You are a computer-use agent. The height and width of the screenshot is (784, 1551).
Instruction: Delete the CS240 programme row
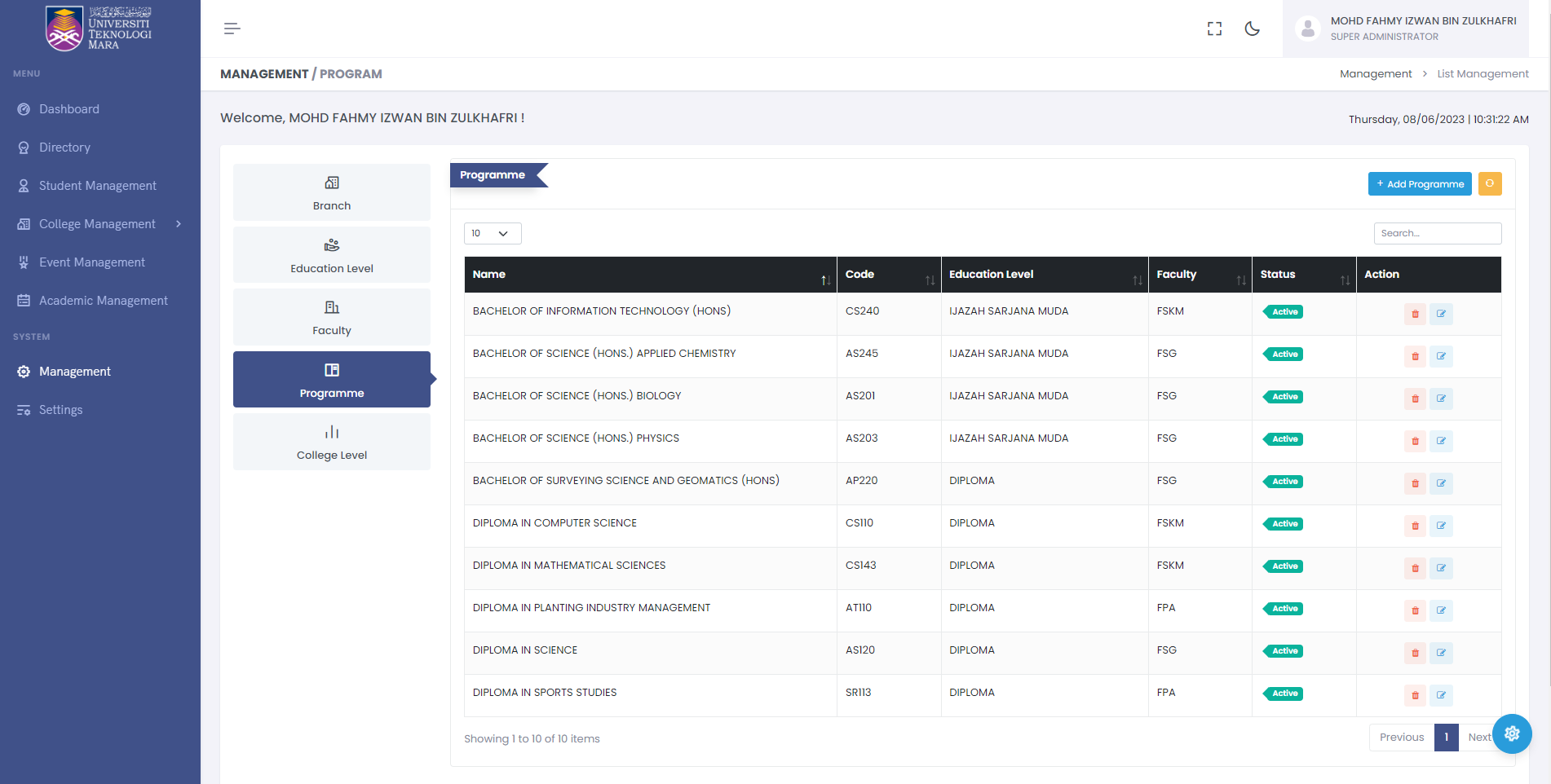pos(1415,314)
